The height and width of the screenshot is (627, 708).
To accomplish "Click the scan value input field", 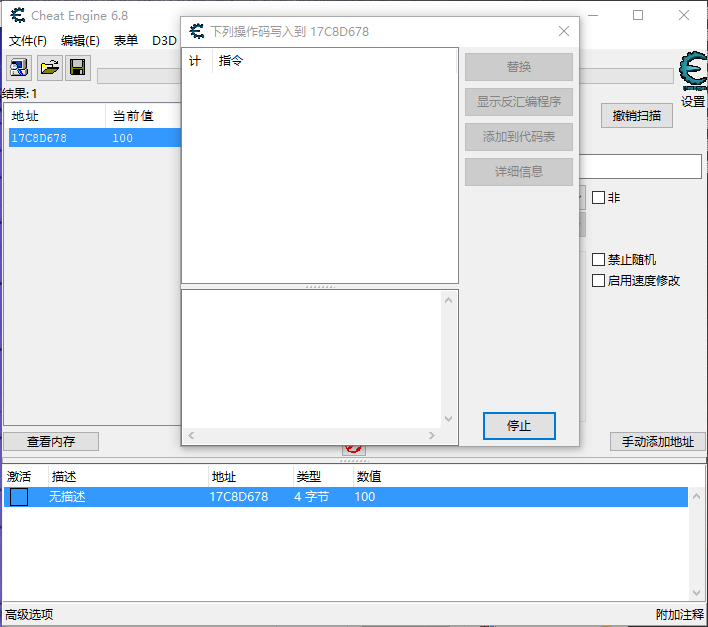I will [x=640, y=167].
